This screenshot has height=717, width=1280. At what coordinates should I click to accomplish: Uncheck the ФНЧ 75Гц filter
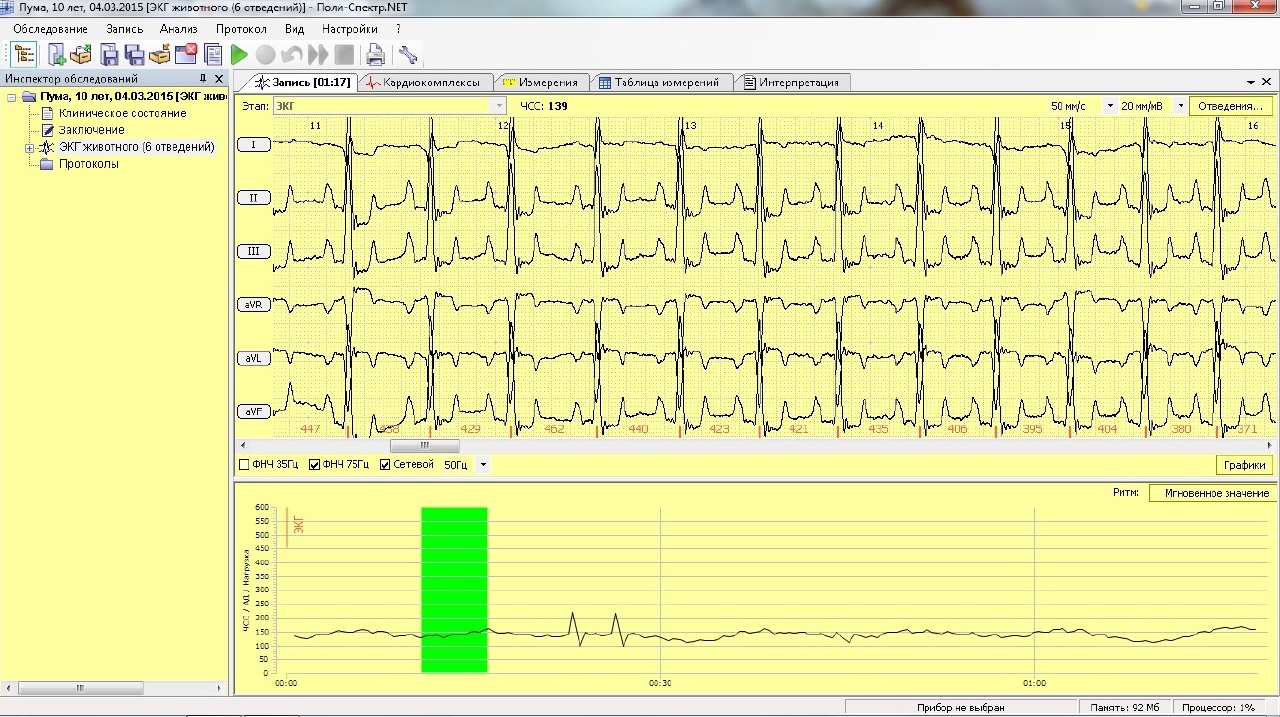click(315, 465)
